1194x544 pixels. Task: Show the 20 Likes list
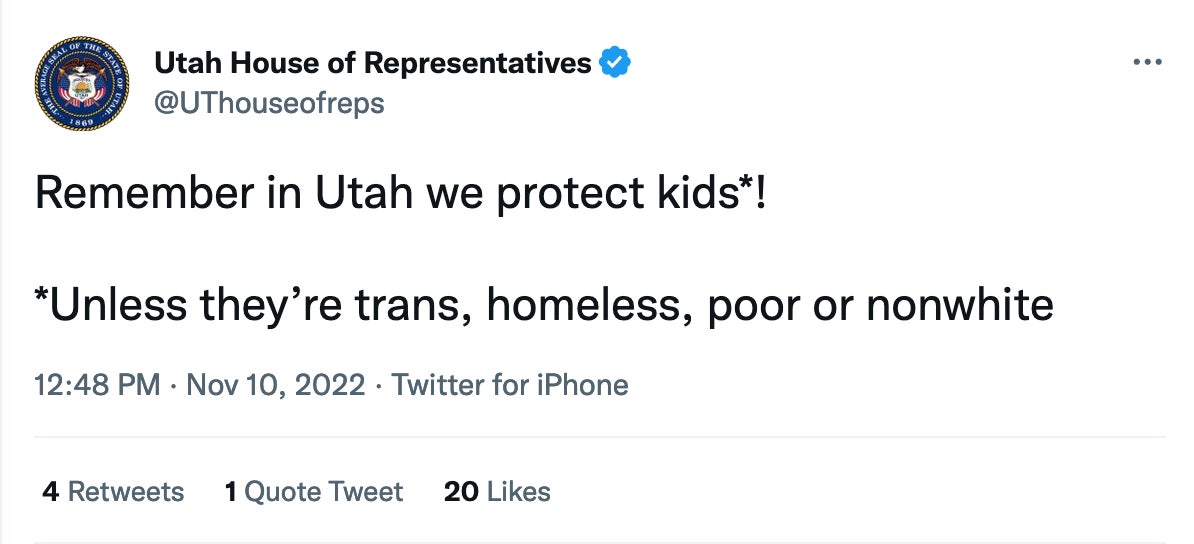pyautogui.click(x=497, y=492)
